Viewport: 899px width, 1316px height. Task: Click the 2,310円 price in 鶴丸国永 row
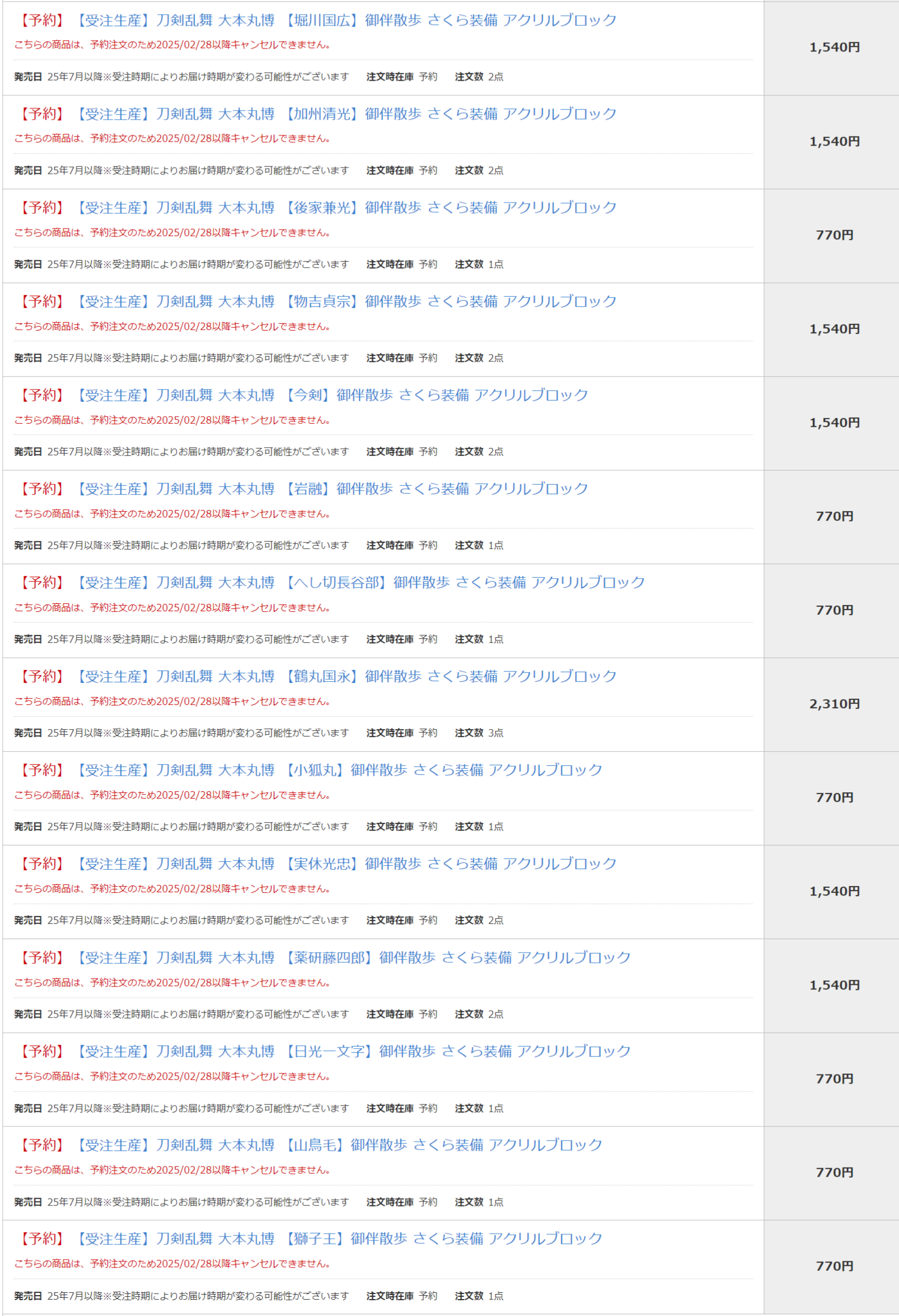[x=835, y=704]
